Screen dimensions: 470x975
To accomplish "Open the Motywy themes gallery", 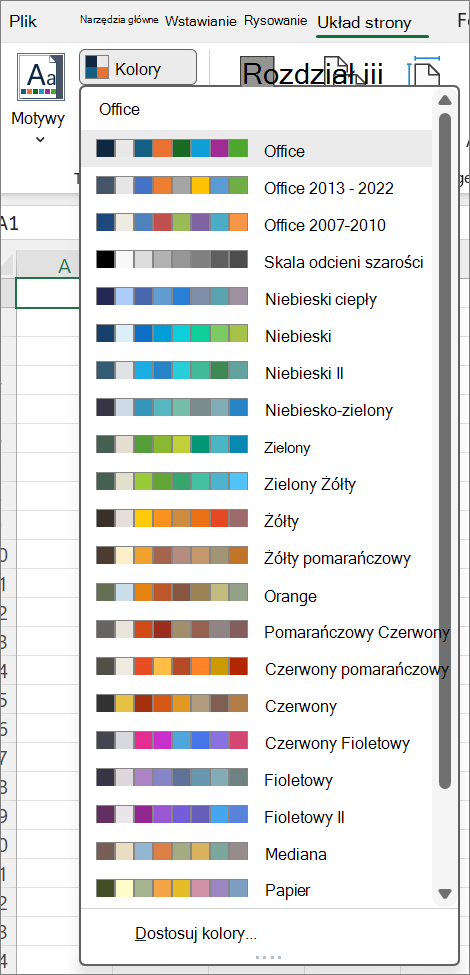I will (x=39, y=99).
